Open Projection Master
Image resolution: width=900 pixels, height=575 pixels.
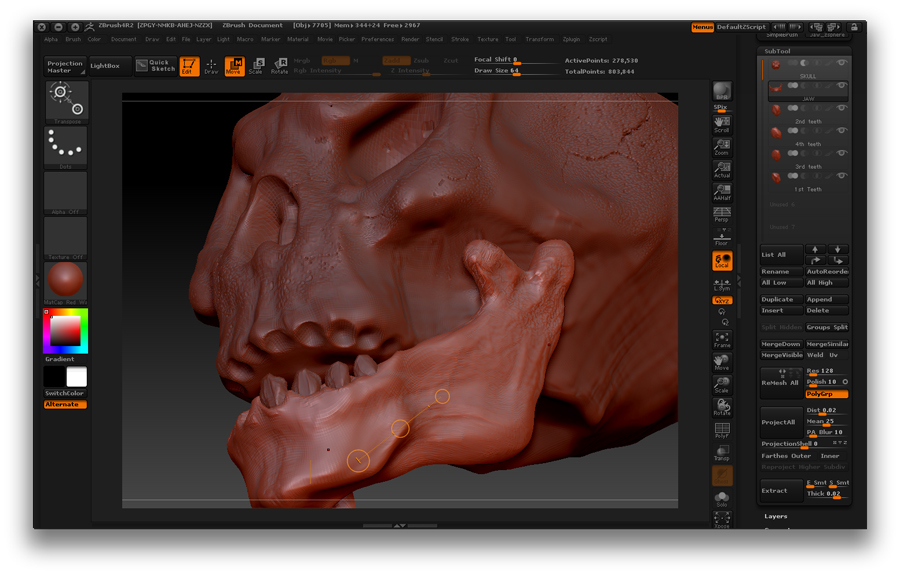65,67
